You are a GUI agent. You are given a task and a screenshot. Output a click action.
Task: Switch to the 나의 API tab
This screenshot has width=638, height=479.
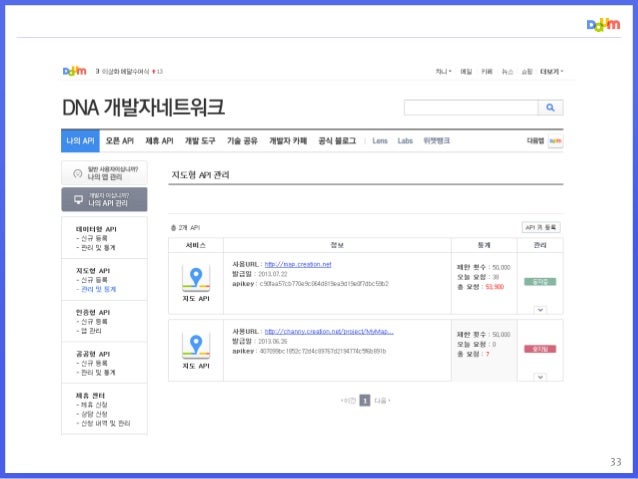point(80,141)
